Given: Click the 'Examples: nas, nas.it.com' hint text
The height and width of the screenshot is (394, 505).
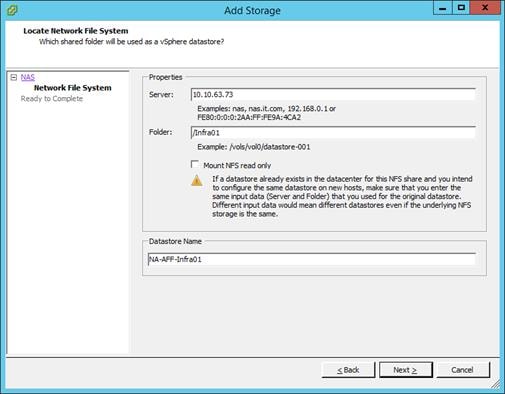Looking at the screenshot, I should point(266,113).
